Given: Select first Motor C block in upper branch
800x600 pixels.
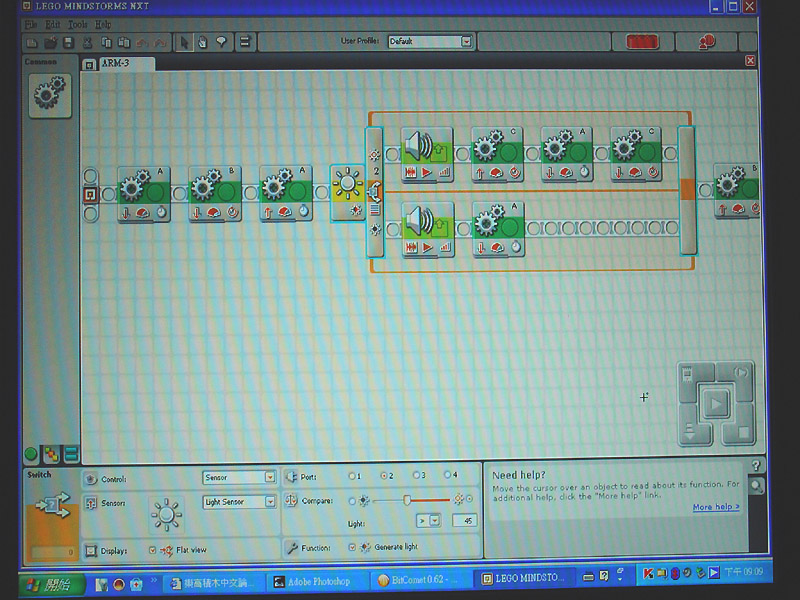Looking at the screenshot, I should (497, 154).
